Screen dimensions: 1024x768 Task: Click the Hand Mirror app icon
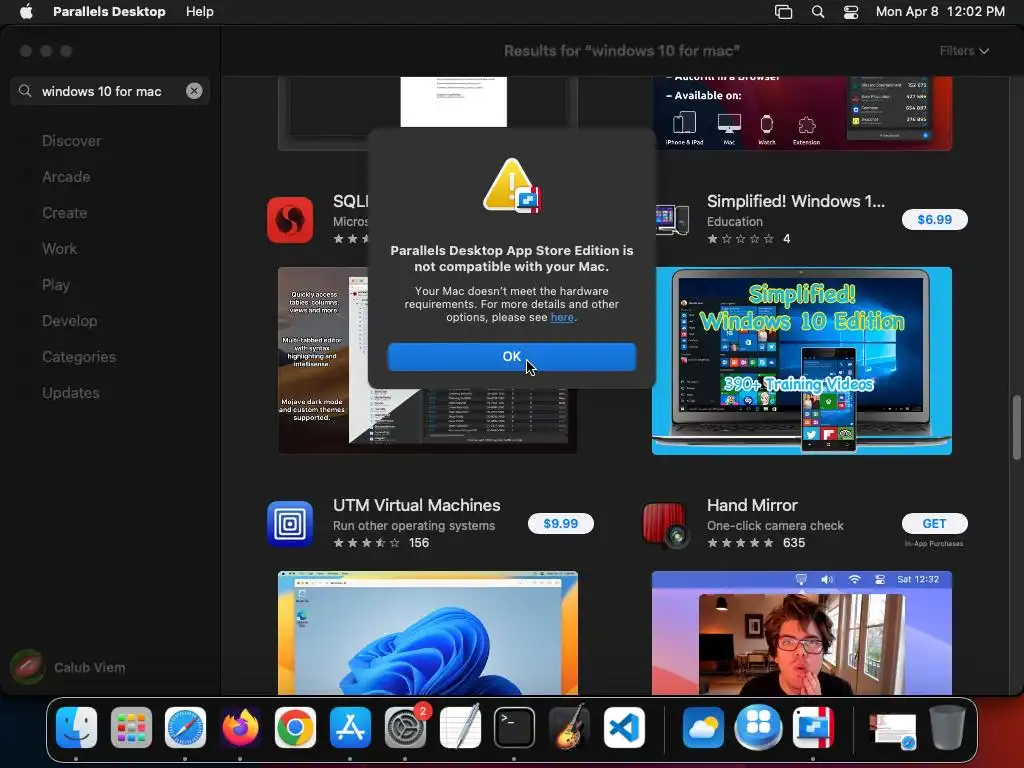[665, 524]
